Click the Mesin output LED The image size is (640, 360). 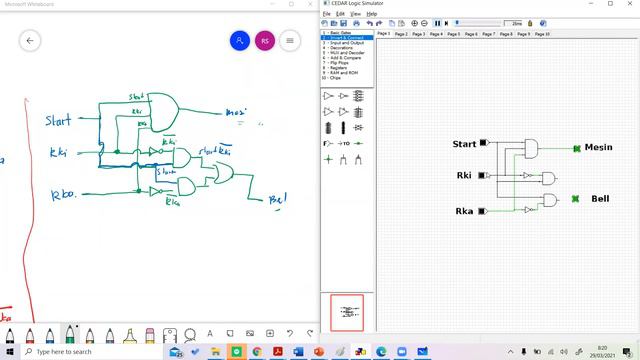pos(577,149)
